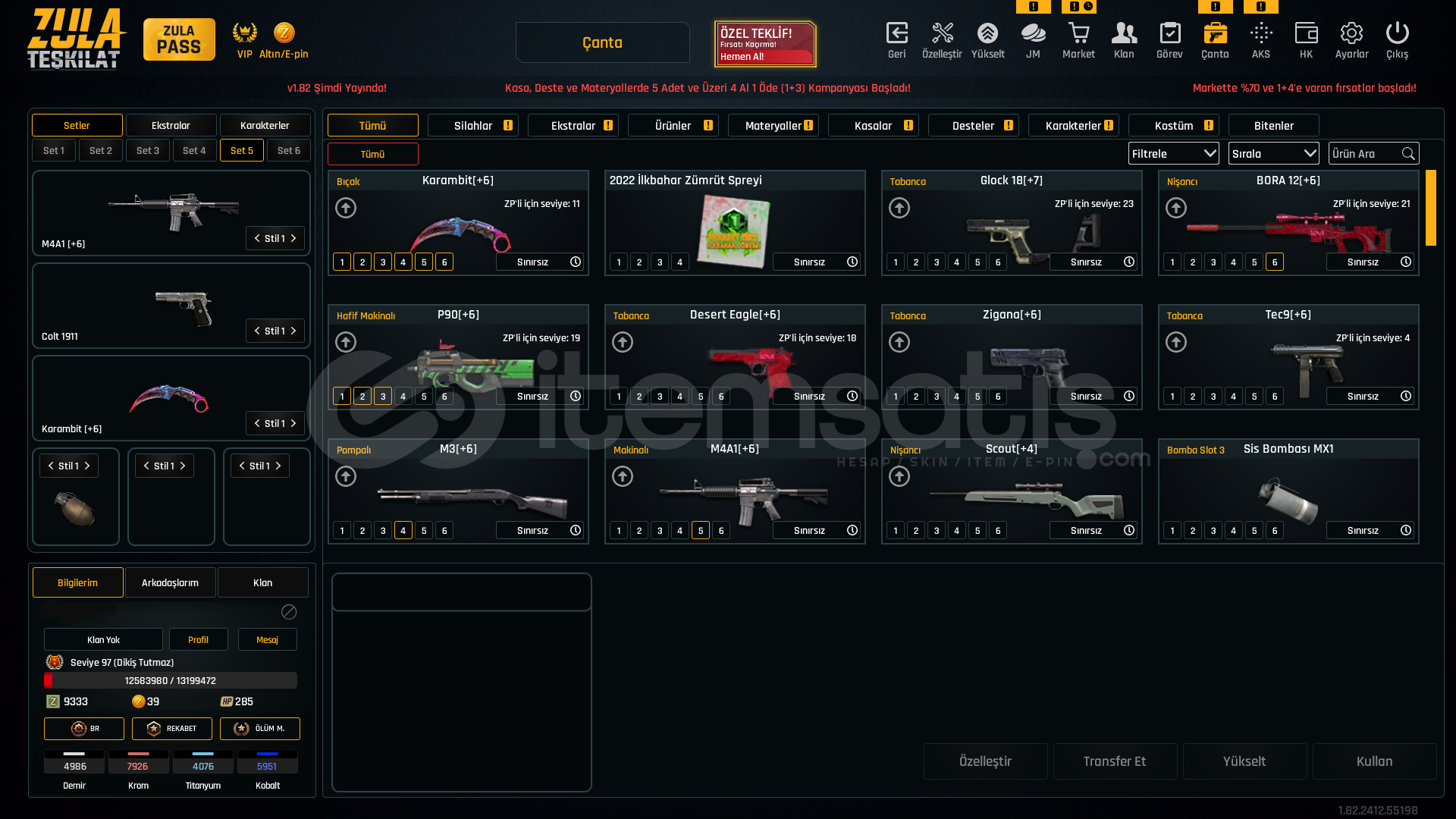Click the orange inventory scrollbar
Viewport: 1456px width, 819px height.
(x=1431, y=208)
